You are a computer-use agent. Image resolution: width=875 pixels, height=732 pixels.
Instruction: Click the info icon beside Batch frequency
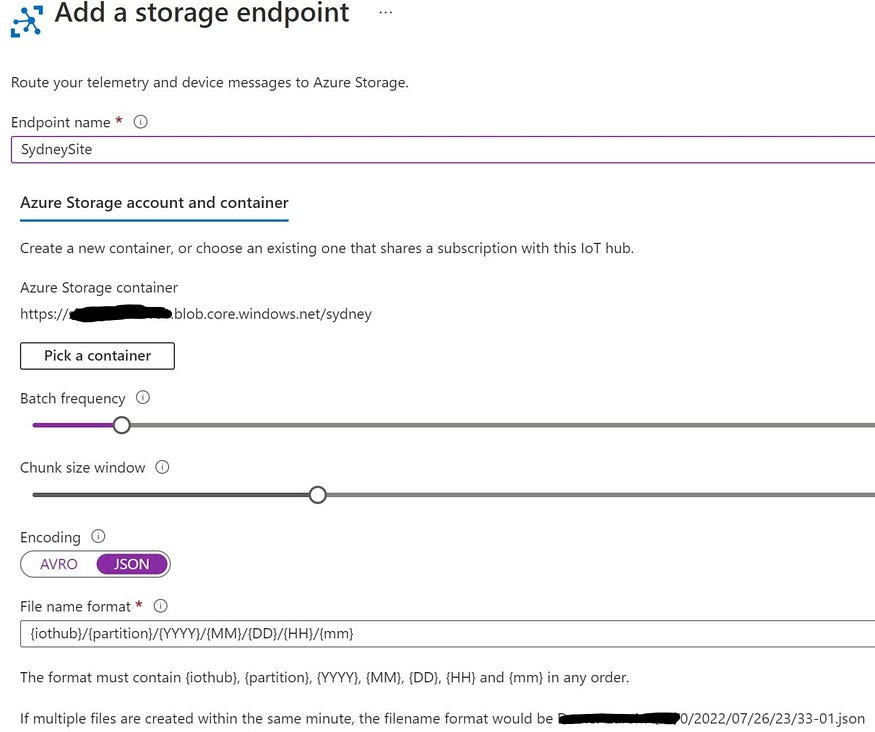point(143,398)
